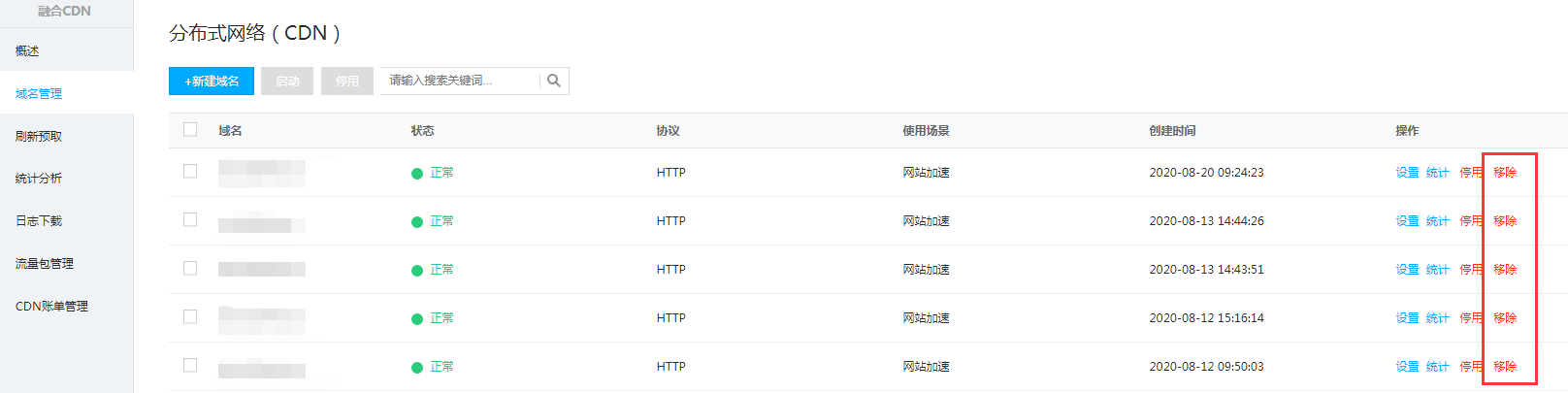
Task: Click 设置 for row 2020-08-13 14:44:26
Action: click(1407, 221)
